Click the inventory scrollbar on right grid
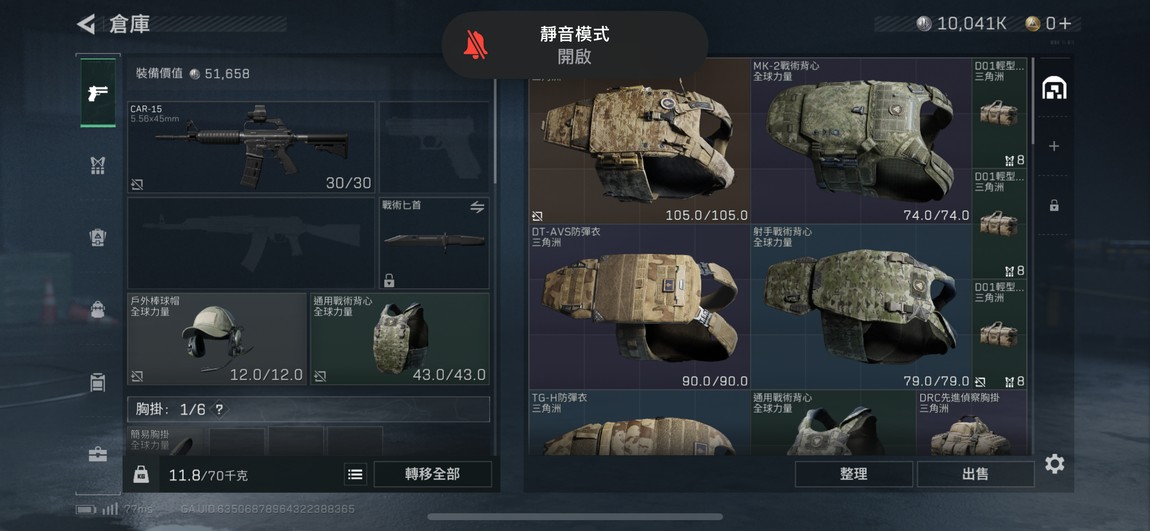This screenshot has width=1150, height=531. click(x=1034, y=101)
